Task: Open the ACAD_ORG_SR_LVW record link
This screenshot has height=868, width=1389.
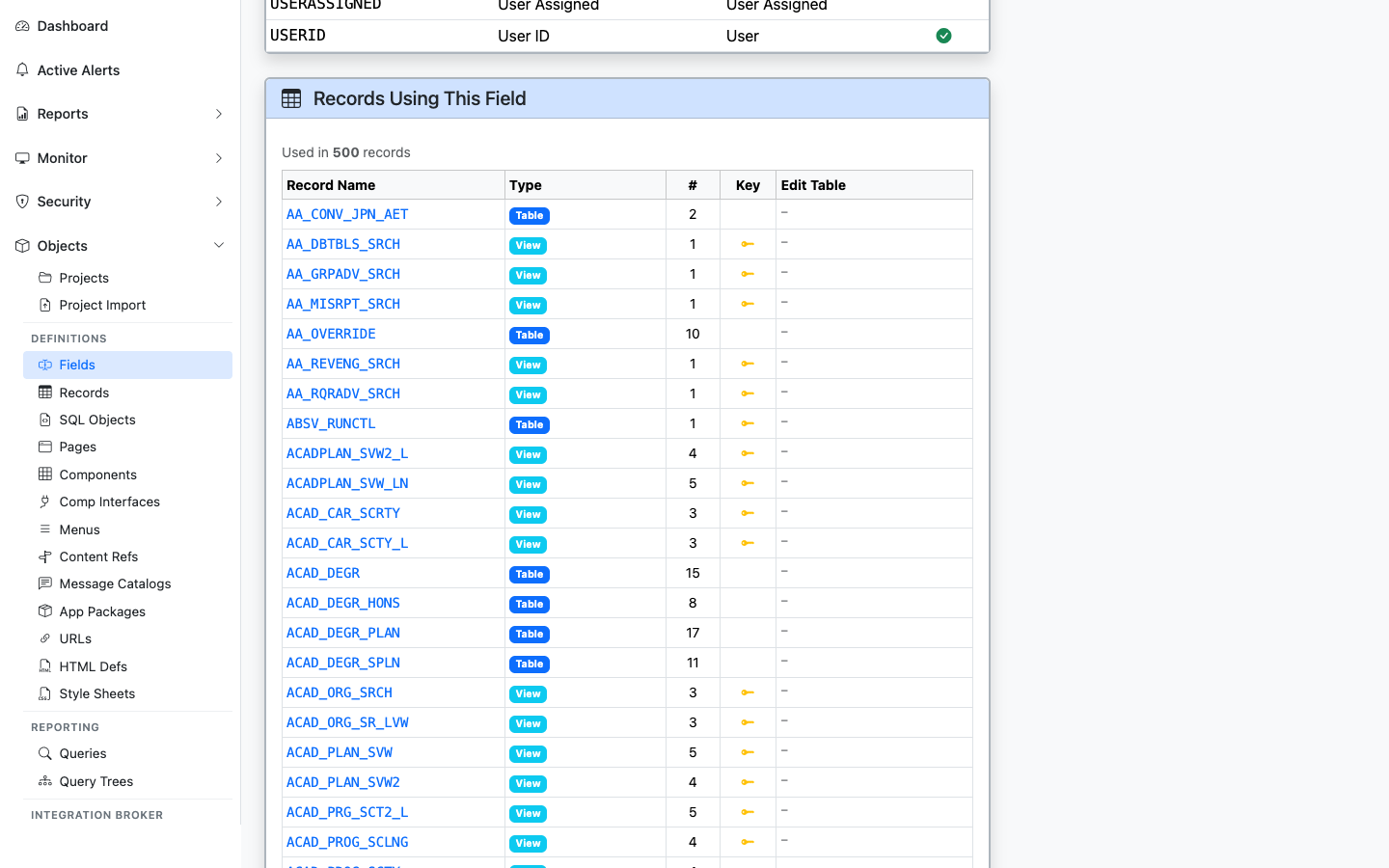Action: tap(347, 722)
